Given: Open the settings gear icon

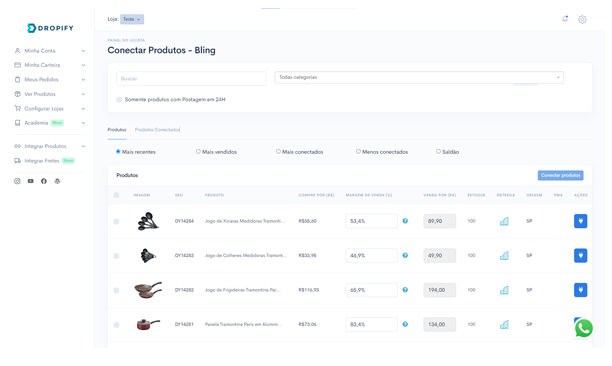Looking at the screenshot, I should 582,19.
